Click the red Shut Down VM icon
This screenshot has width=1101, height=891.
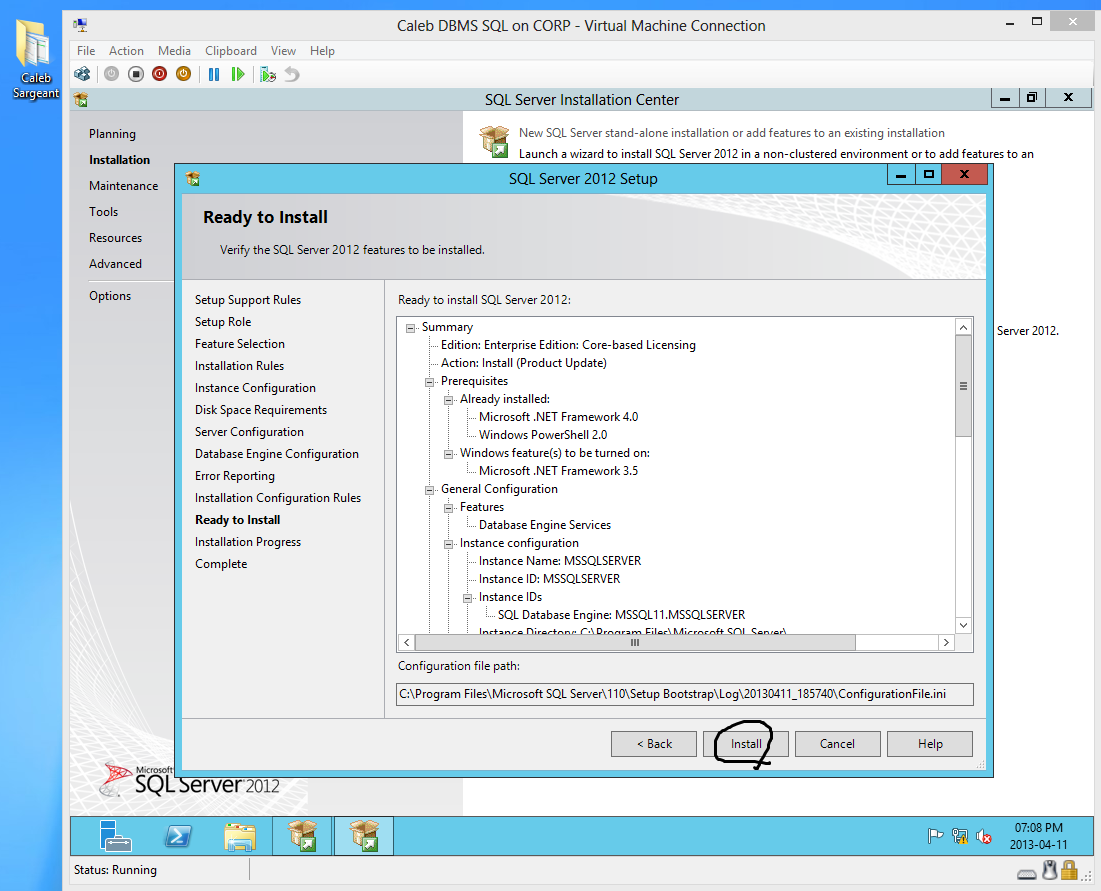pos(159,74)
